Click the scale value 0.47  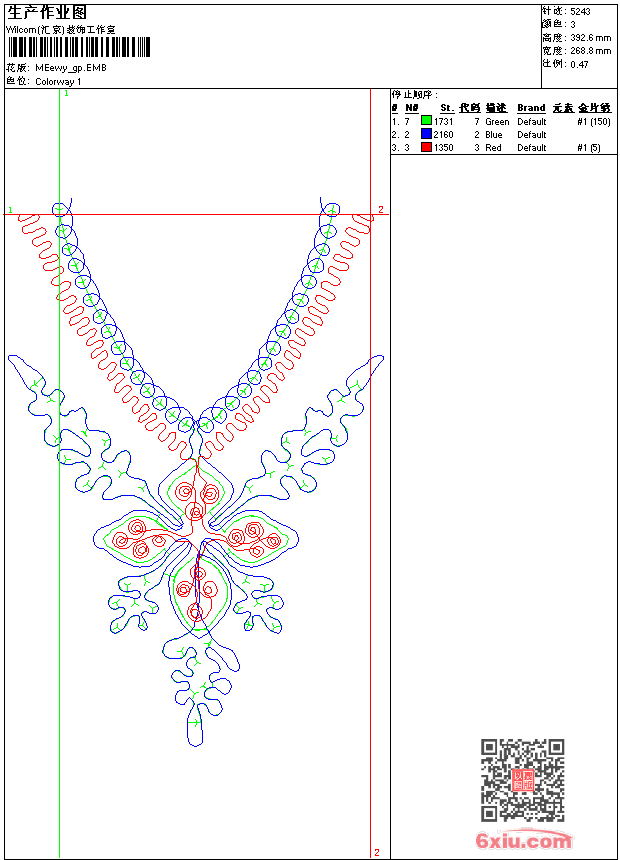coord(579,64)
